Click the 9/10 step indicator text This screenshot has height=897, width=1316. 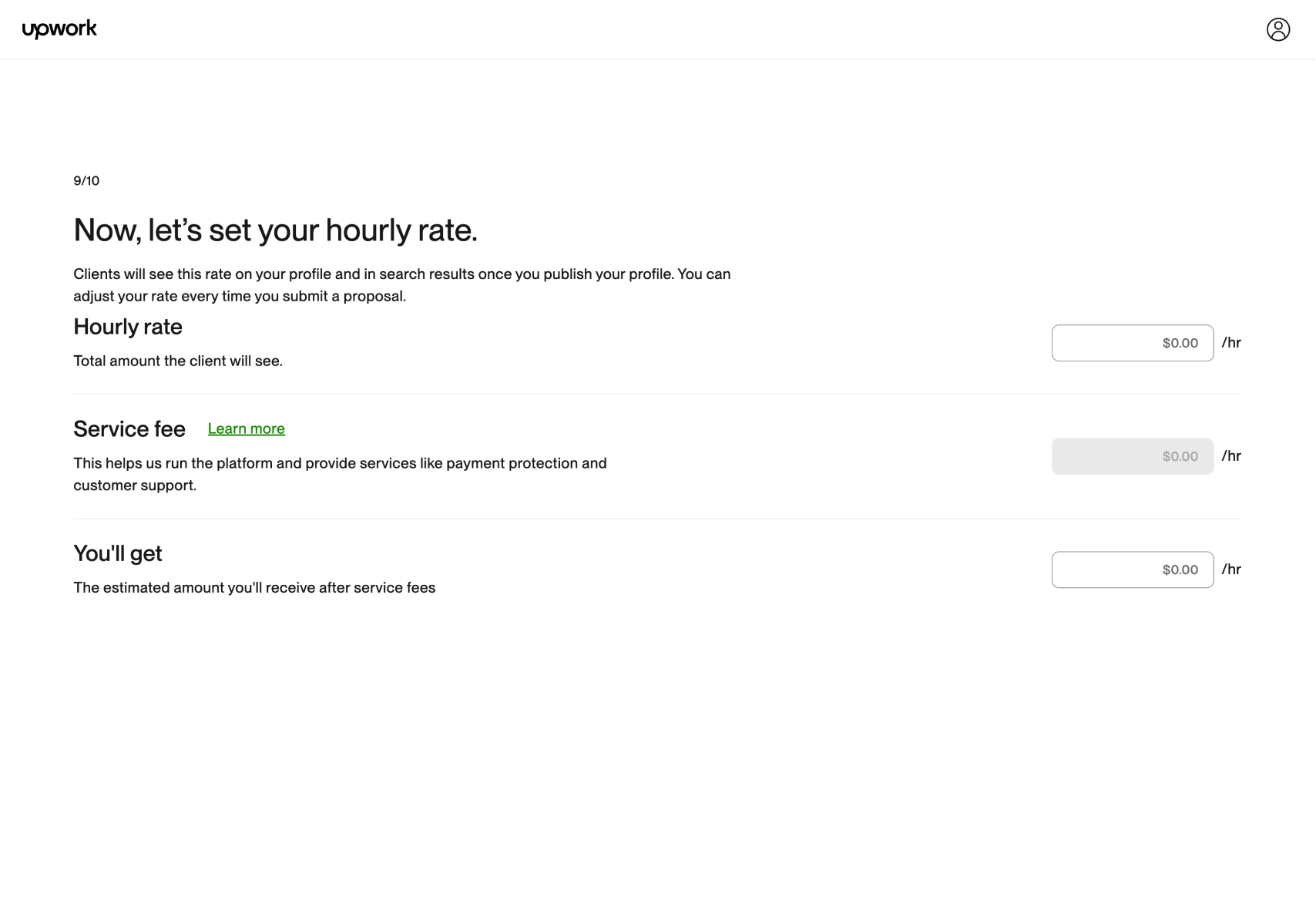coord(86,180)
